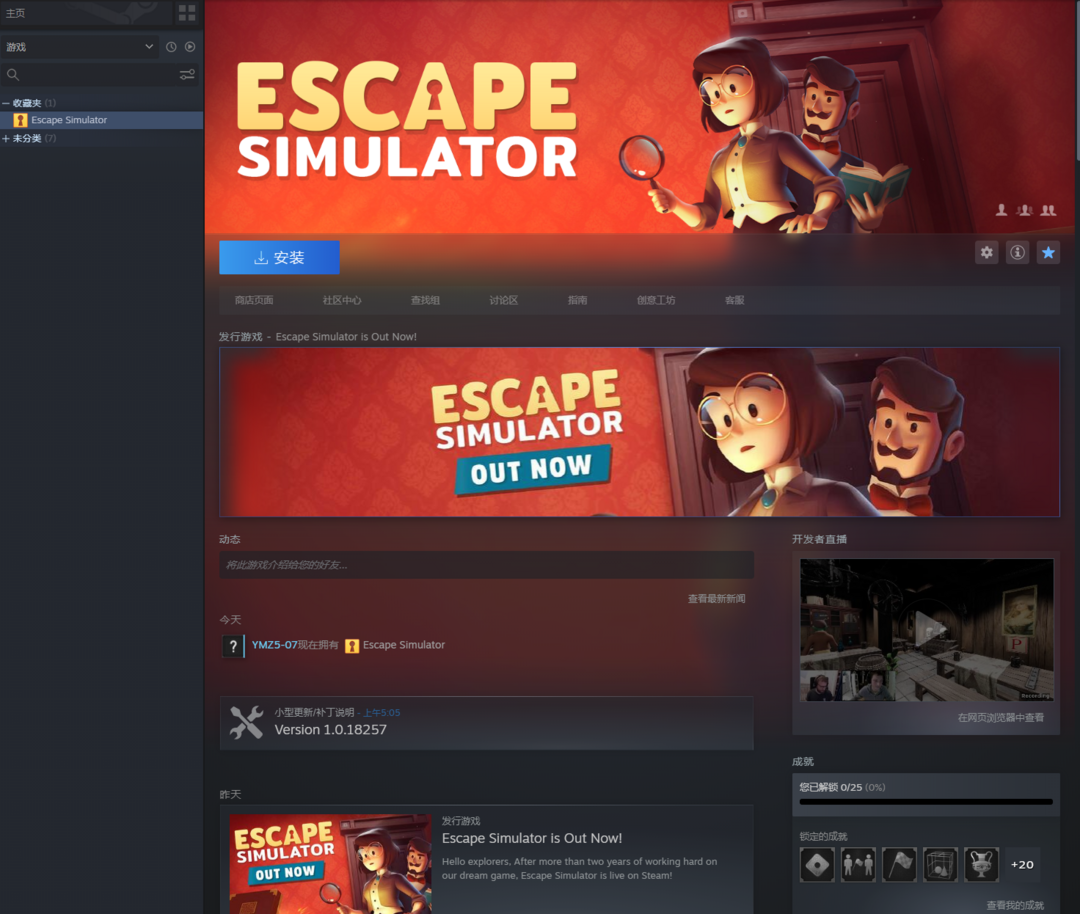1080x914 pixels.
Task: Open the 商店页面 tab
Action: 254,300
